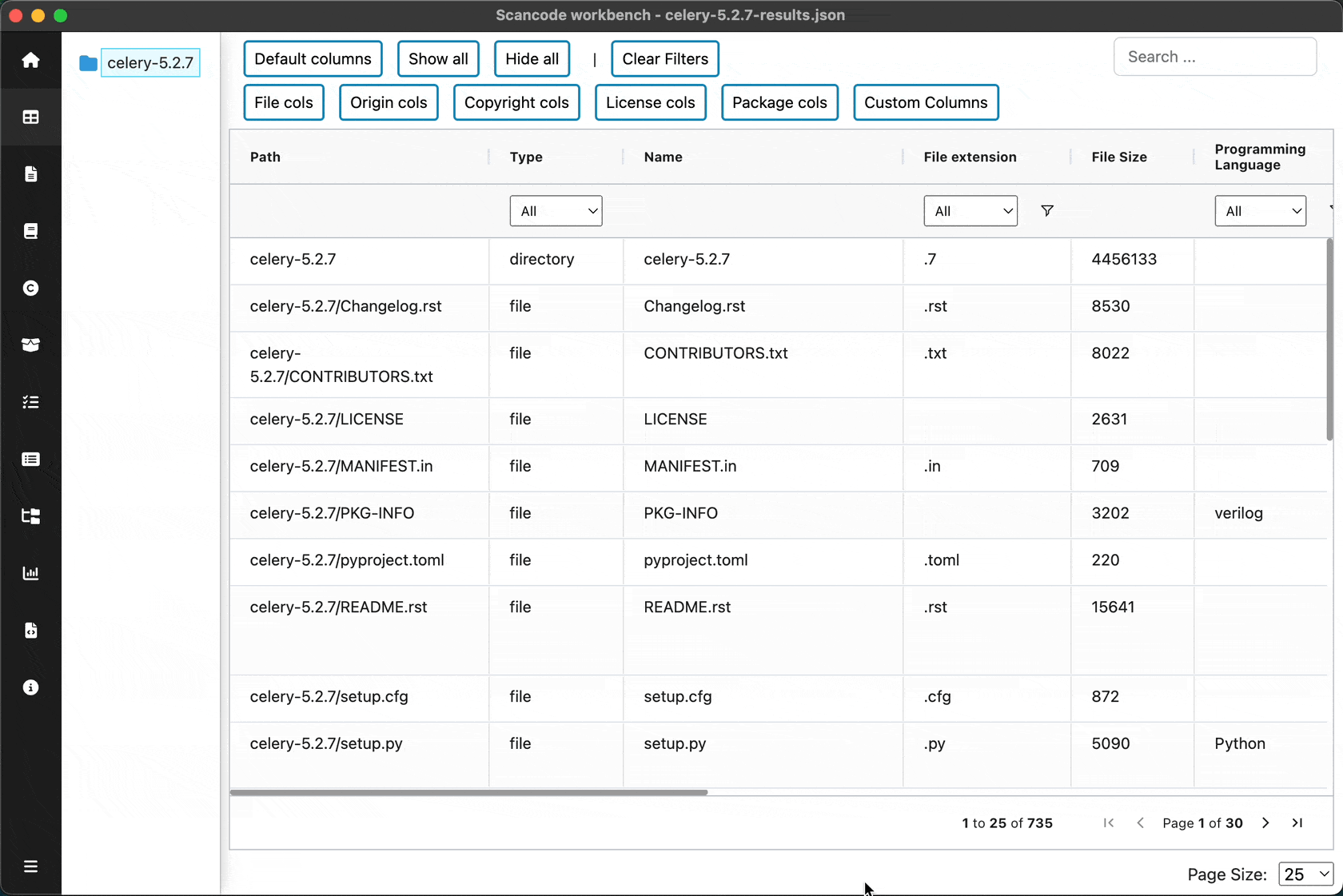
Task: Click the vertical table scrollbar
Action: tap(1329, 340)
